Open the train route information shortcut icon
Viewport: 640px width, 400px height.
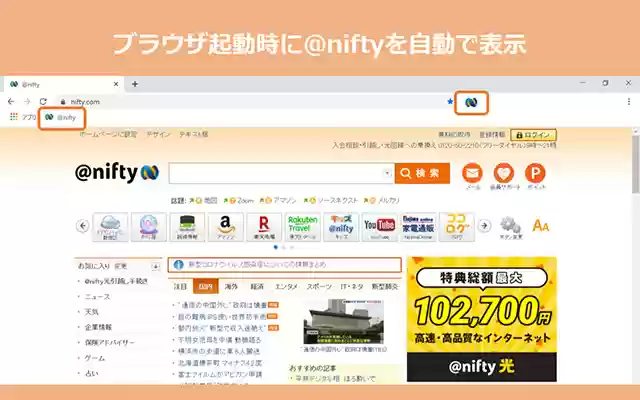[187, 227]
